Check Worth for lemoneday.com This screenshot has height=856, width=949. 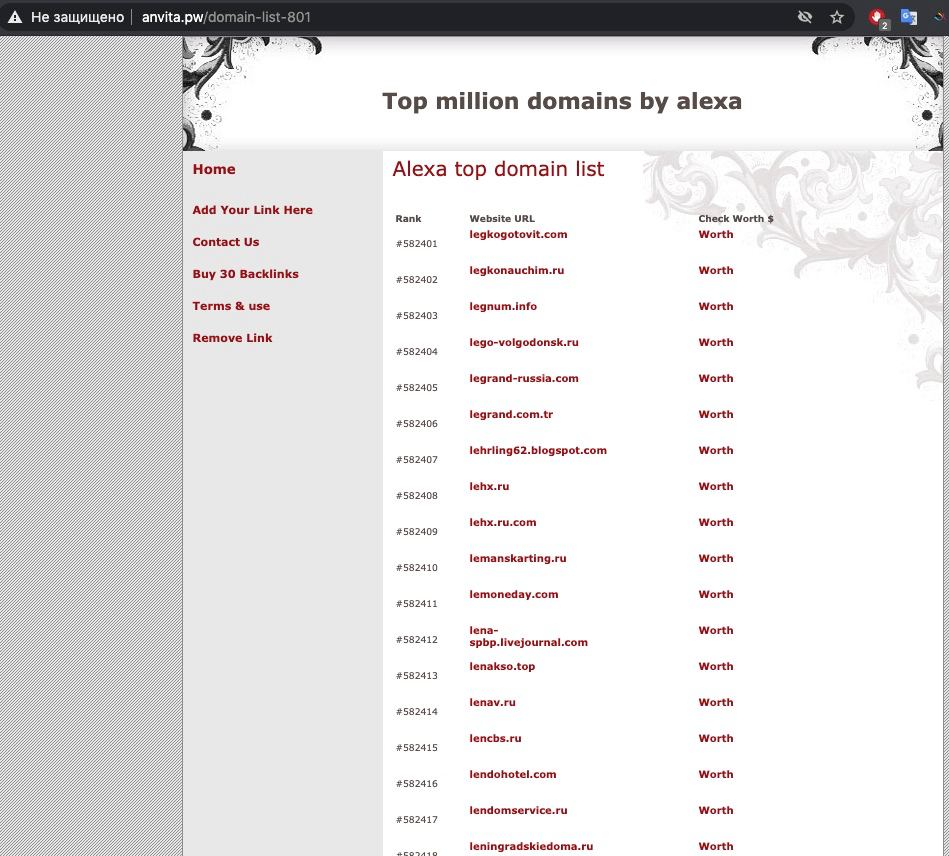click(715, 594)
